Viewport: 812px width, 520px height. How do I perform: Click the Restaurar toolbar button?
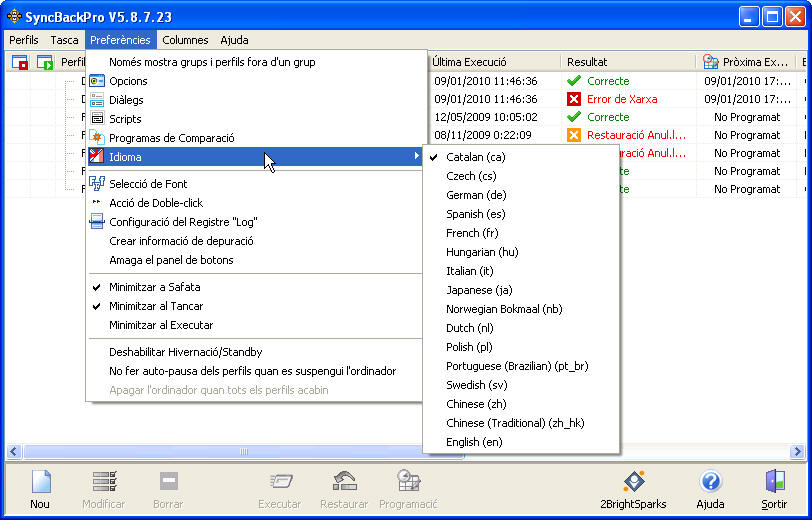[x=344, y=489]
